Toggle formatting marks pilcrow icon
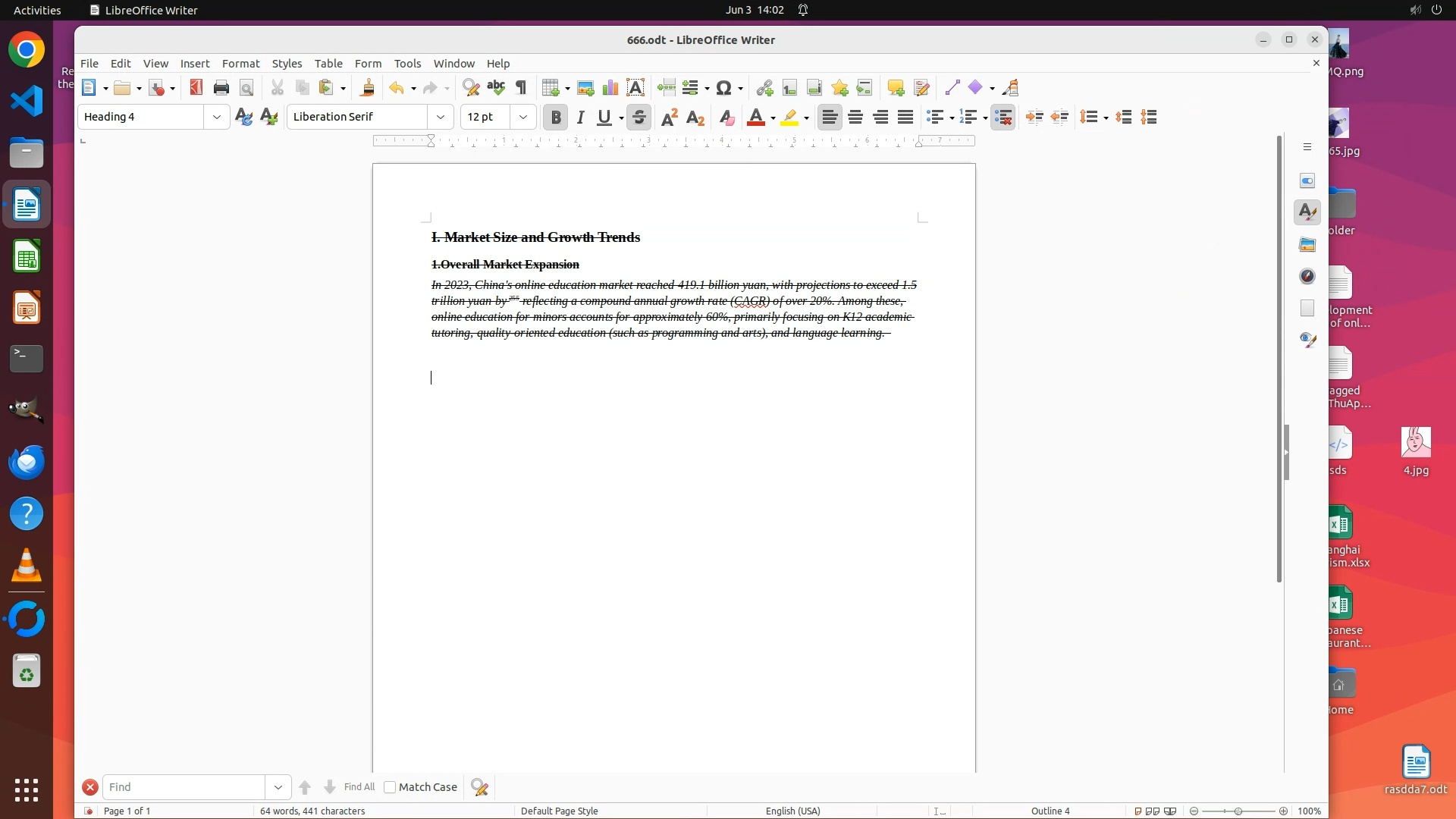The height and width of the screenshot is (819, 1456). coord(521,88)
